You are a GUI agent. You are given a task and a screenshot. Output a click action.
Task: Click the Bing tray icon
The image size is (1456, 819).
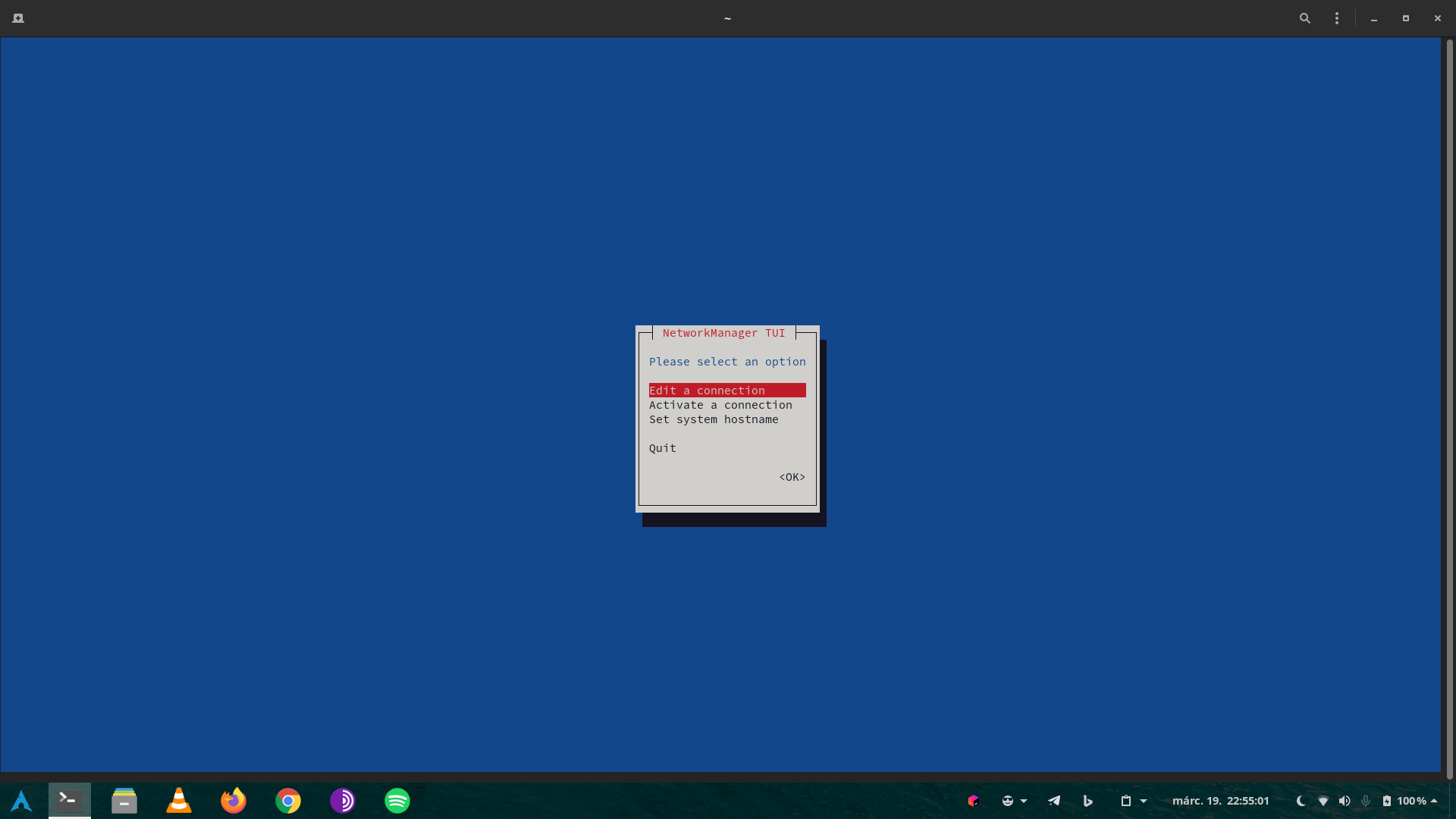pyautogui.click(x=1088, y=801)
